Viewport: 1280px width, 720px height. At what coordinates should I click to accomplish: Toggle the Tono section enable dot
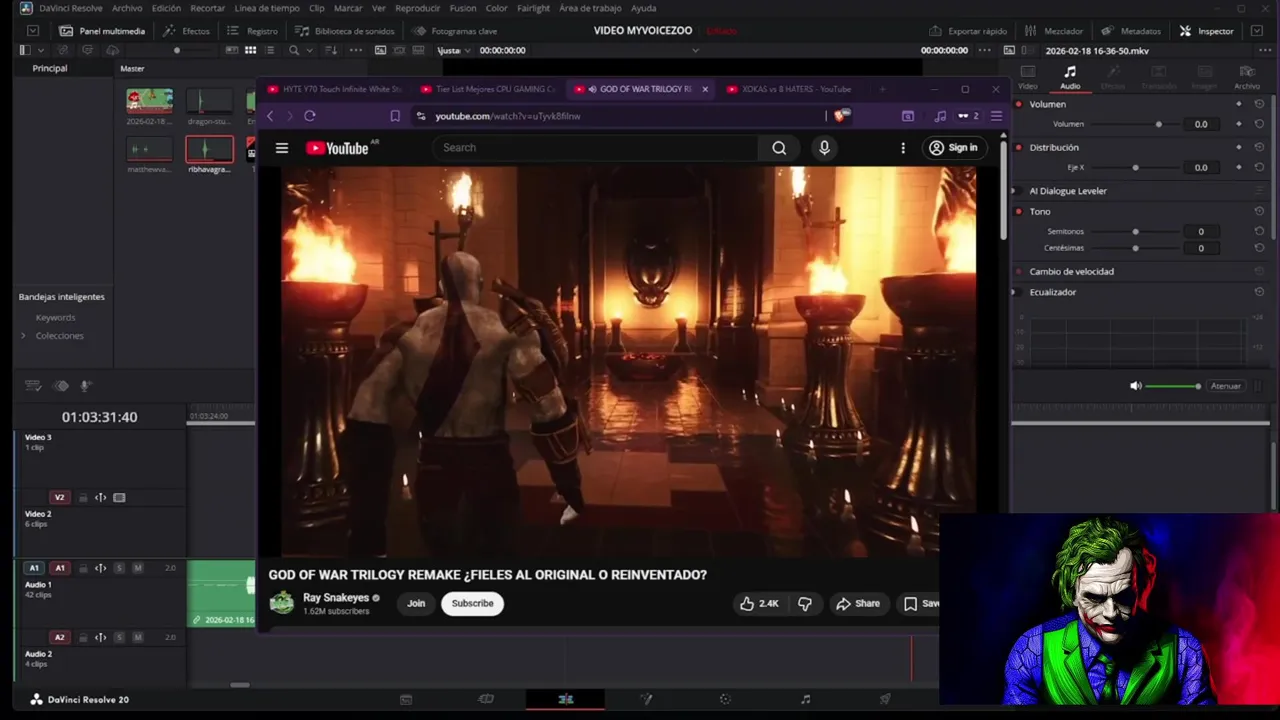[x=1019, y=211]
